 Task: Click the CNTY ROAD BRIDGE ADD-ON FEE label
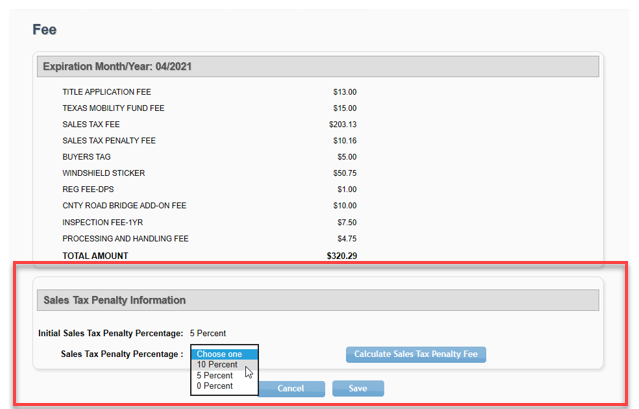click(x=125, y=206)
